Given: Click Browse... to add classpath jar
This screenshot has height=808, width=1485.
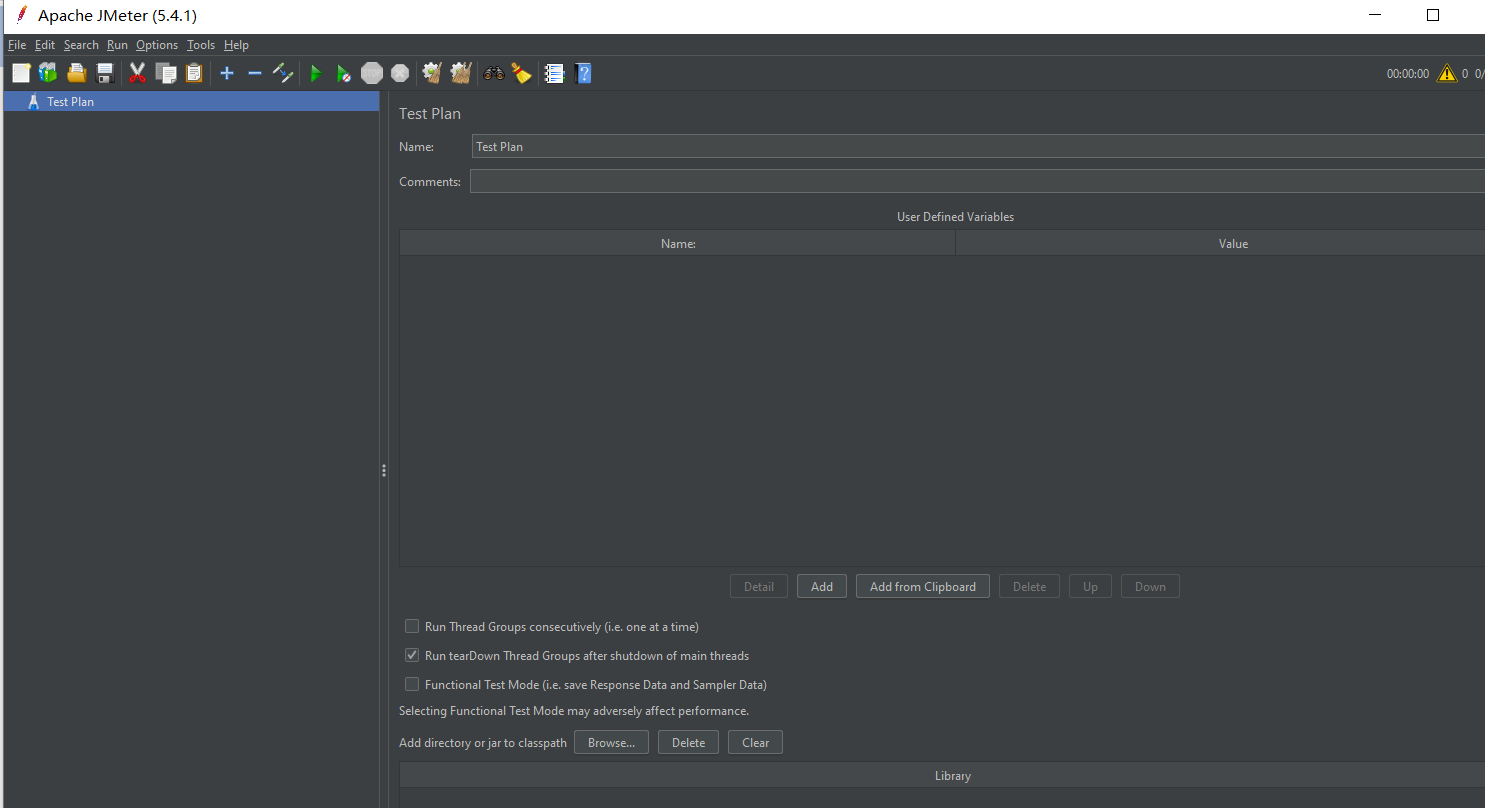Looking at the screenshot, I should click(611, 742).
